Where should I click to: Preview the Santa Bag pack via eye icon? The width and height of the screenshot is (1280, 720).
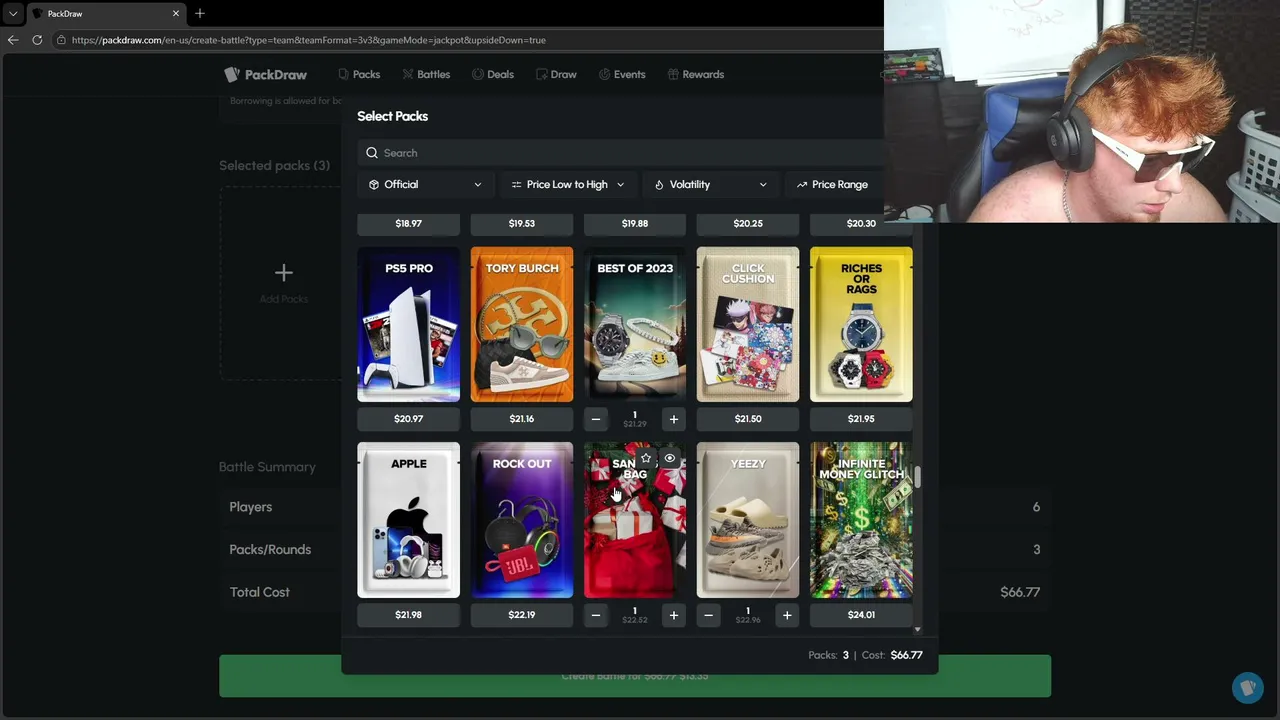pyautogui.click(x=670, y=458)
